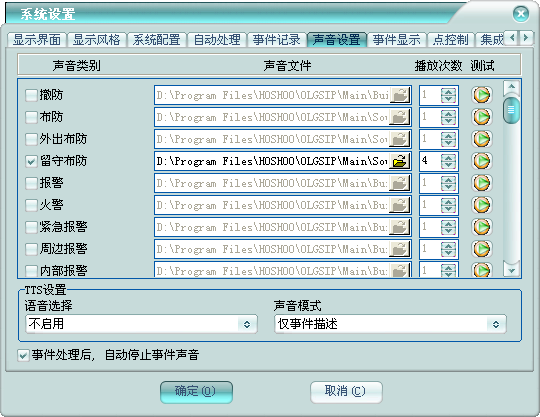Adjust play count stepper for 布防
Image resolution: width=540 pixels, height=417 pixels.
448,117
